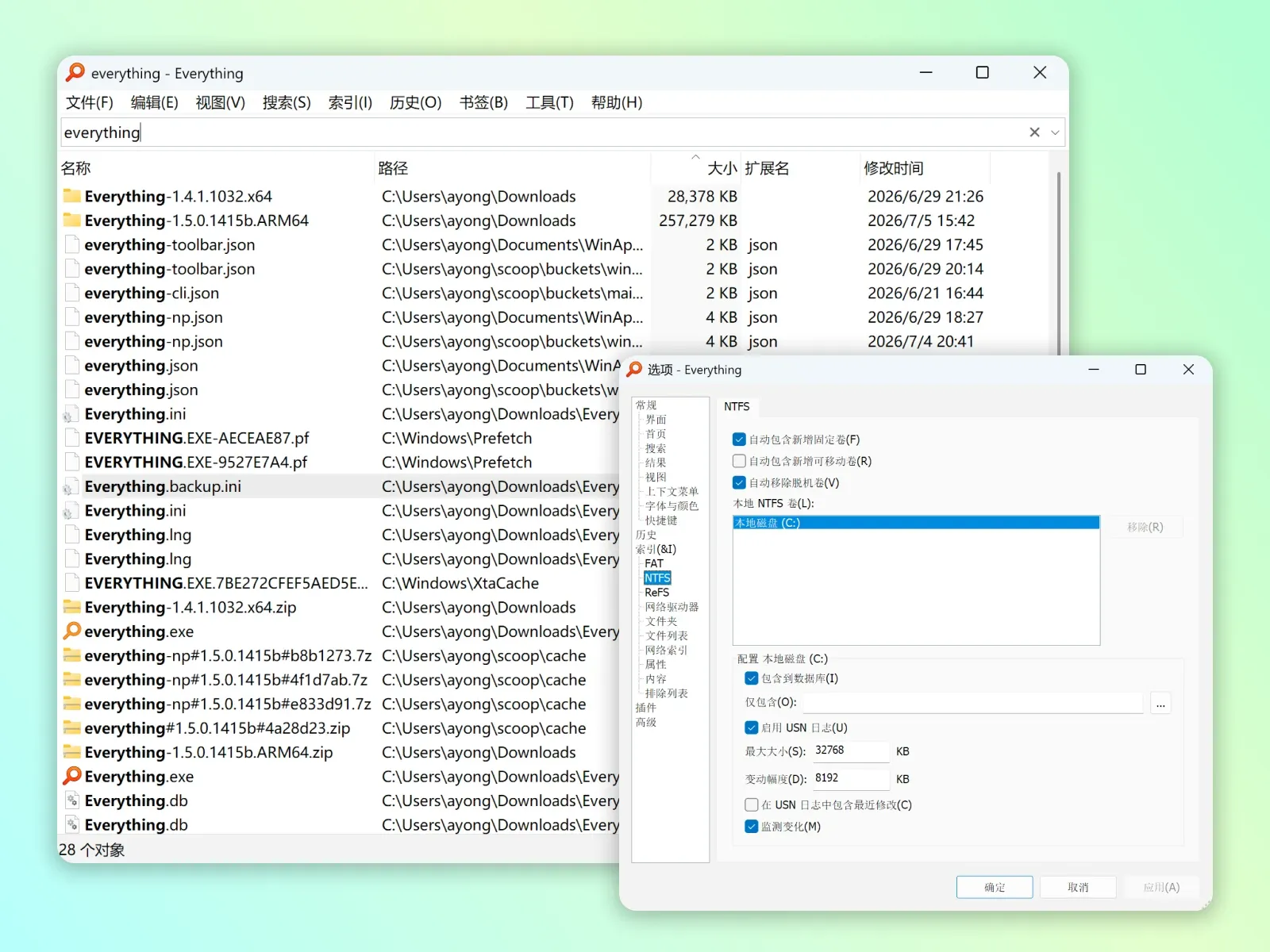Click the 最大大小(S) input field
The height and width of the screenshot is (952, 1270).
point(850,750)
